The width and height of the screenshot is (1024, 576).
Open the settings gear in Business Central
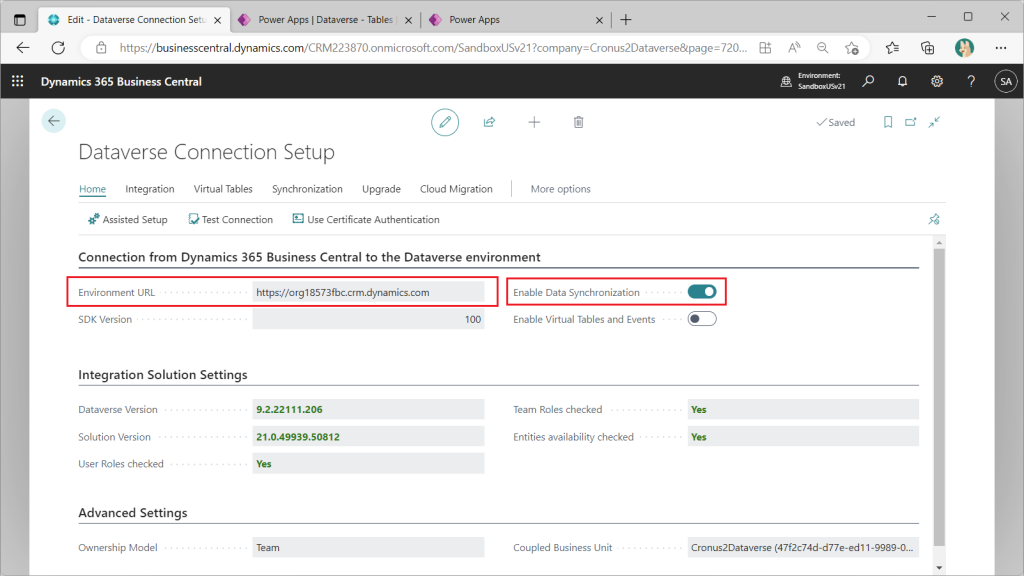[936, 81]
